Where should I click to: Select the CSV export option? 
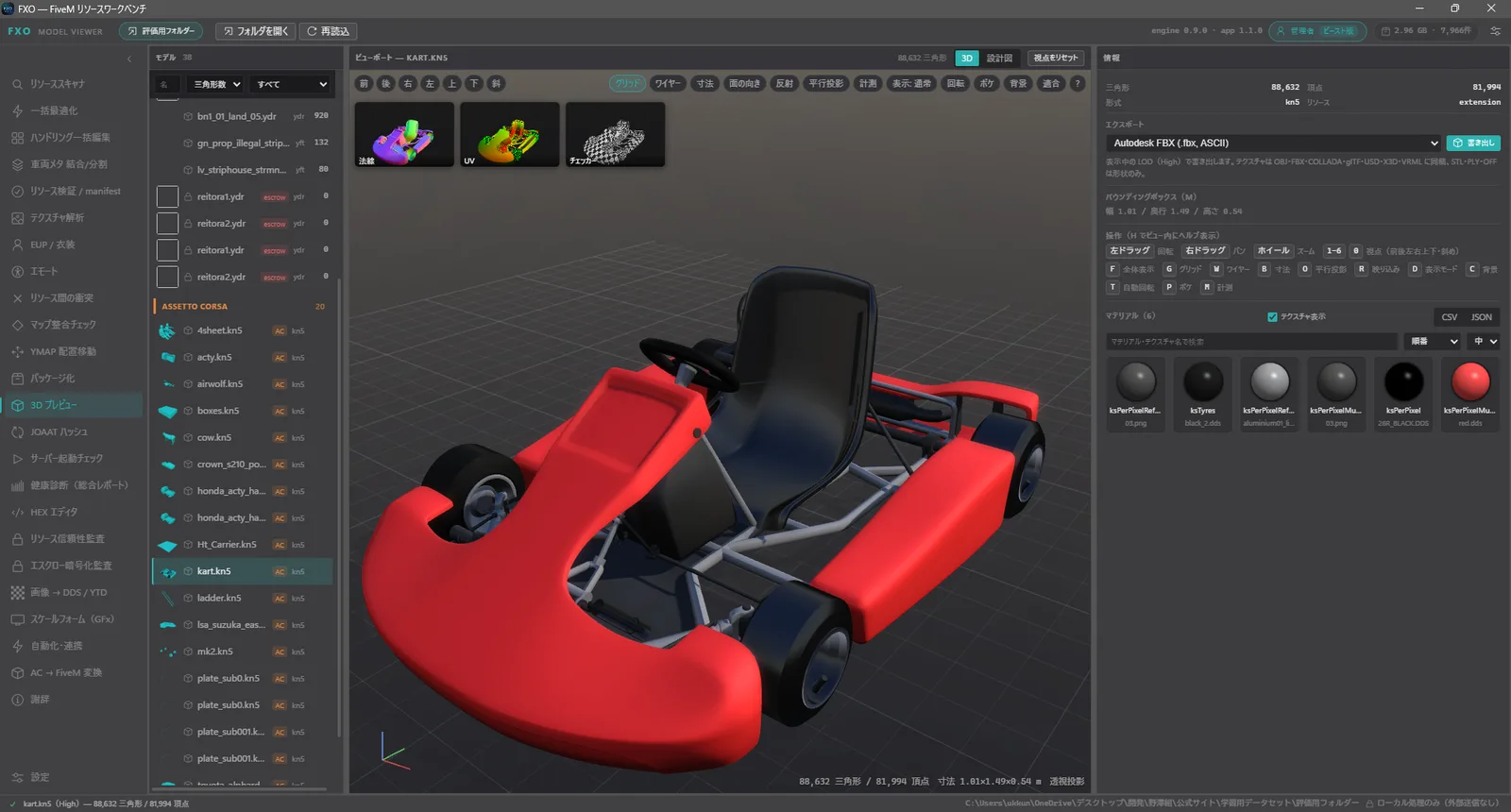(x=1449, y=317)
